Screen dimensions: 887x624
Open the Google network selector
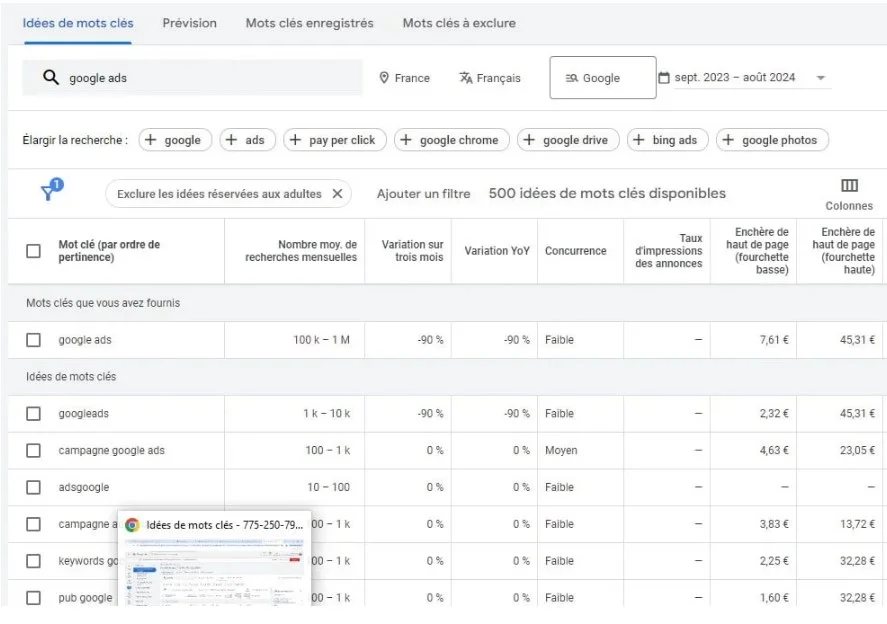(602, 76)
